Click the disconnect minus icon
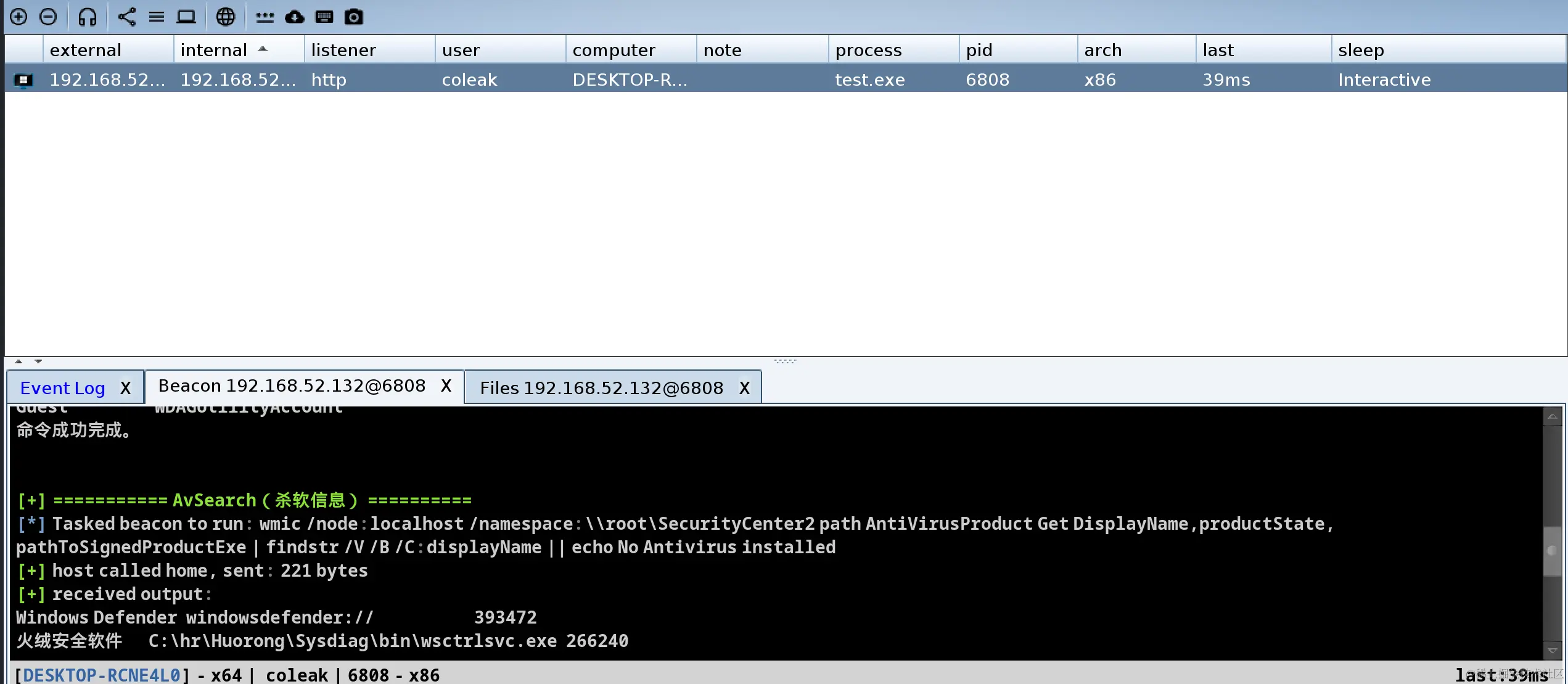The image size is (1568, 684). pyautogui.click(x=48, y=17)
